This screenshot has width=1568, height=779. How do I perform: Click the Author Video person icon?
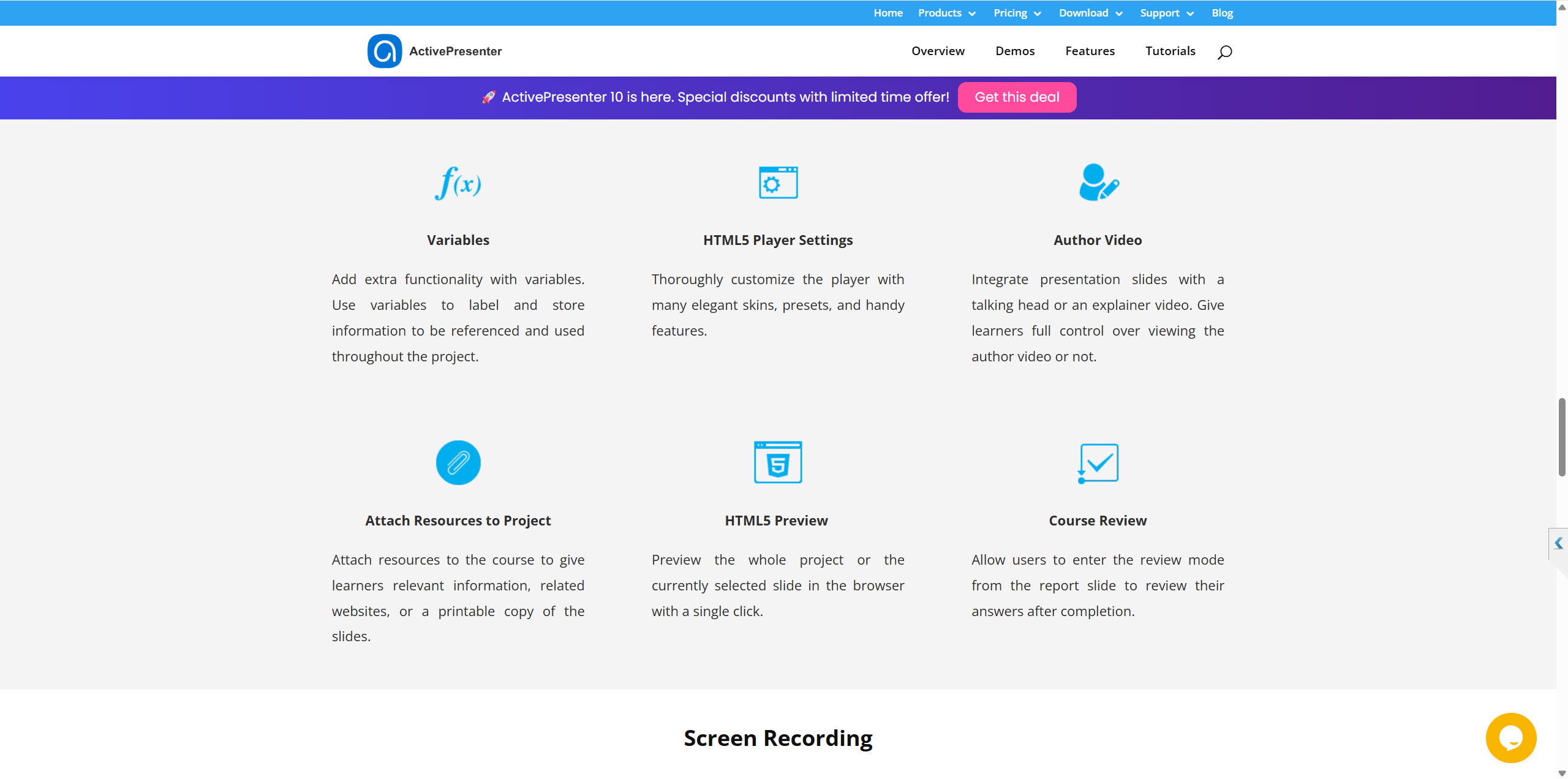[x=1098, y=183]
